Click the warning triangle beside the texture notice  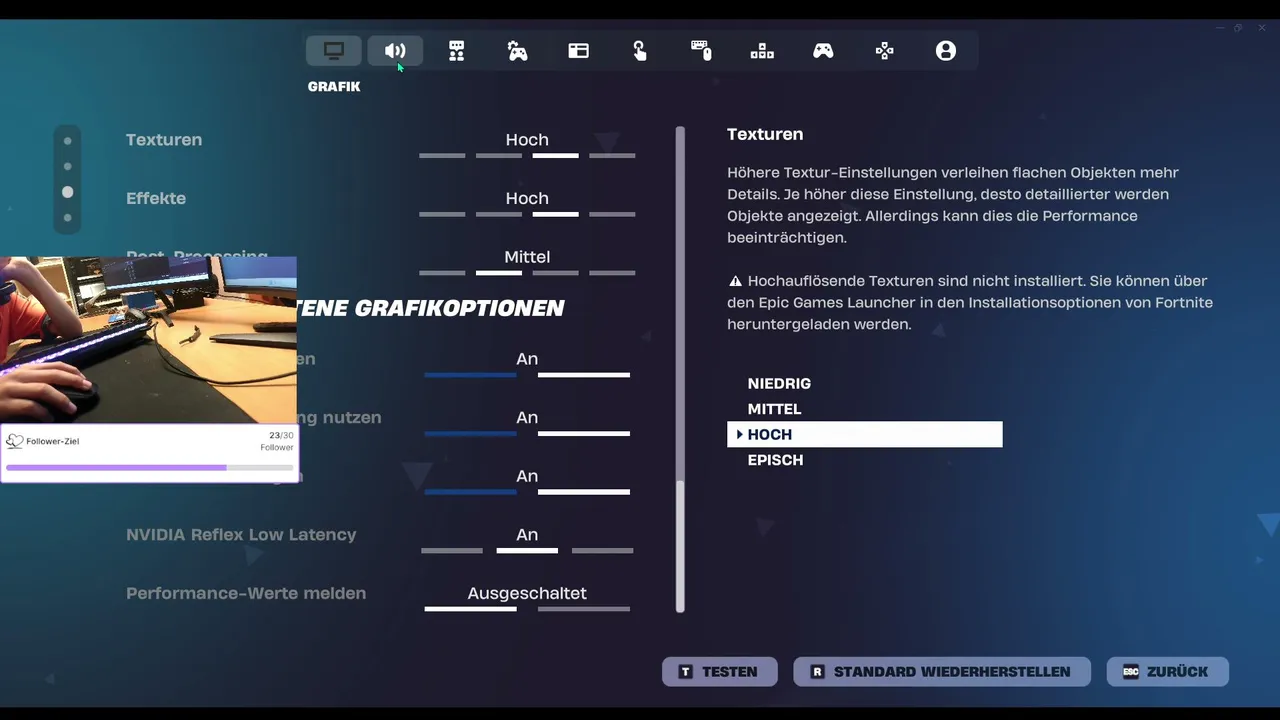click(735, 281)
